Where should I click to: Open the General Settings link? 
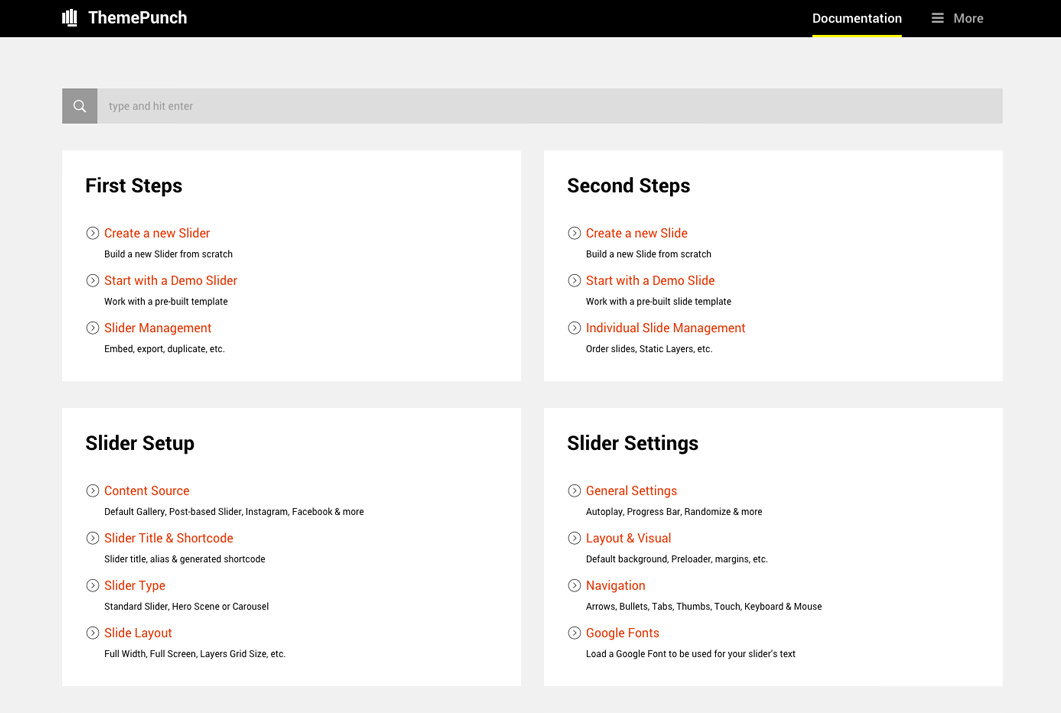[631, 491]
